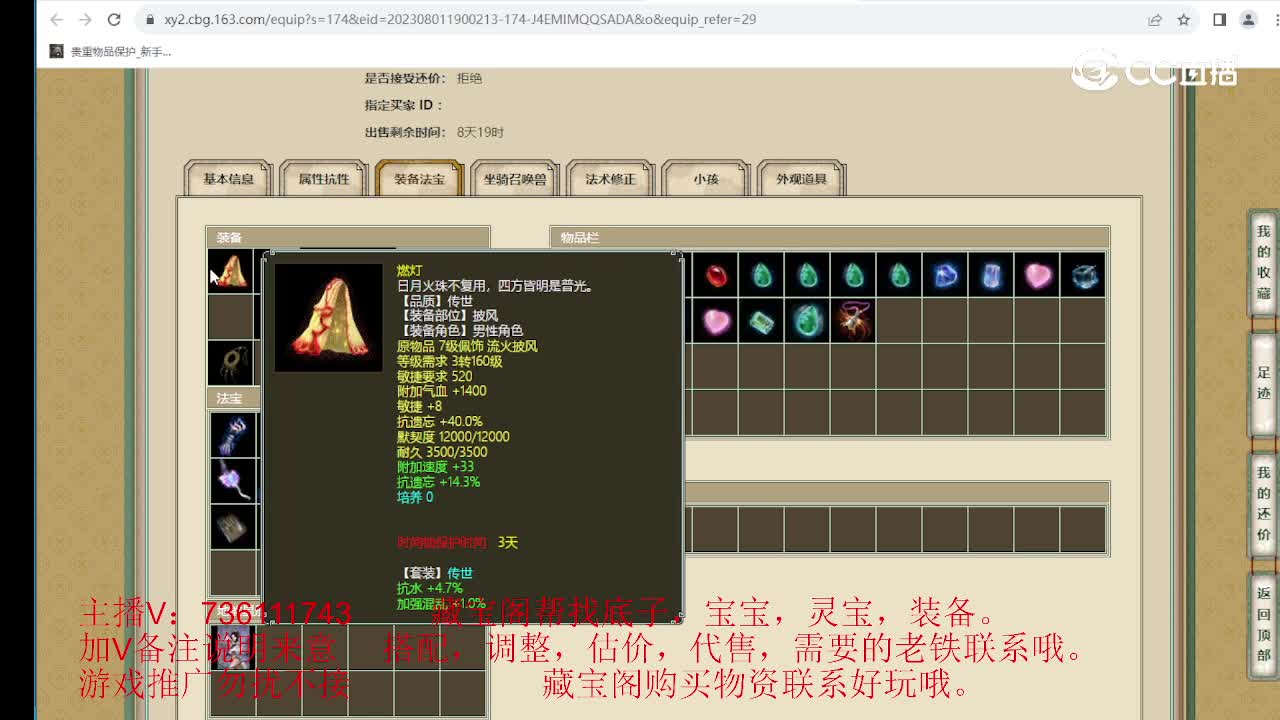1280x720 pixels.
Task: Open the 外观道具 tab
Action: tap(801, 179)
